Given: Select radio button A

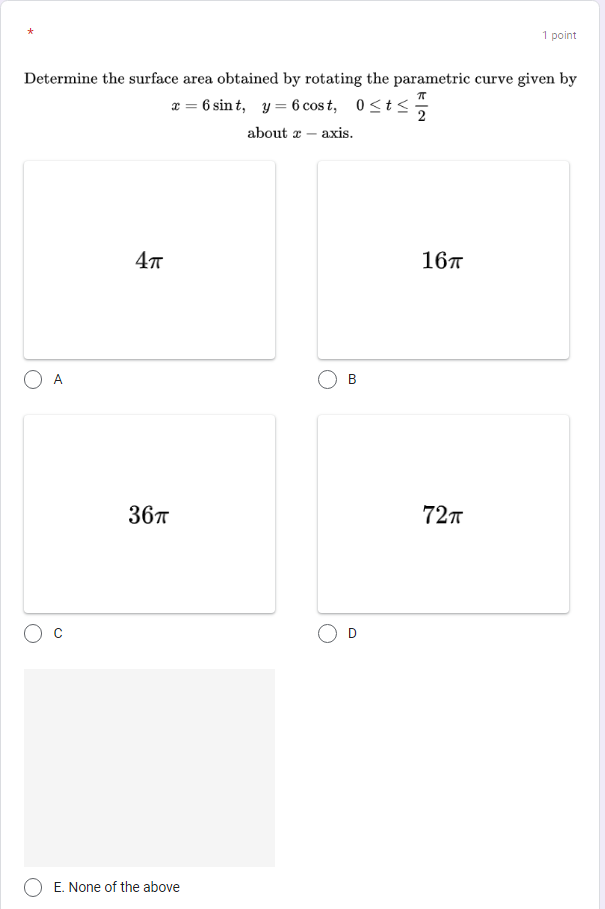Looking at the screenshot, I should click(x=33, y=379).
